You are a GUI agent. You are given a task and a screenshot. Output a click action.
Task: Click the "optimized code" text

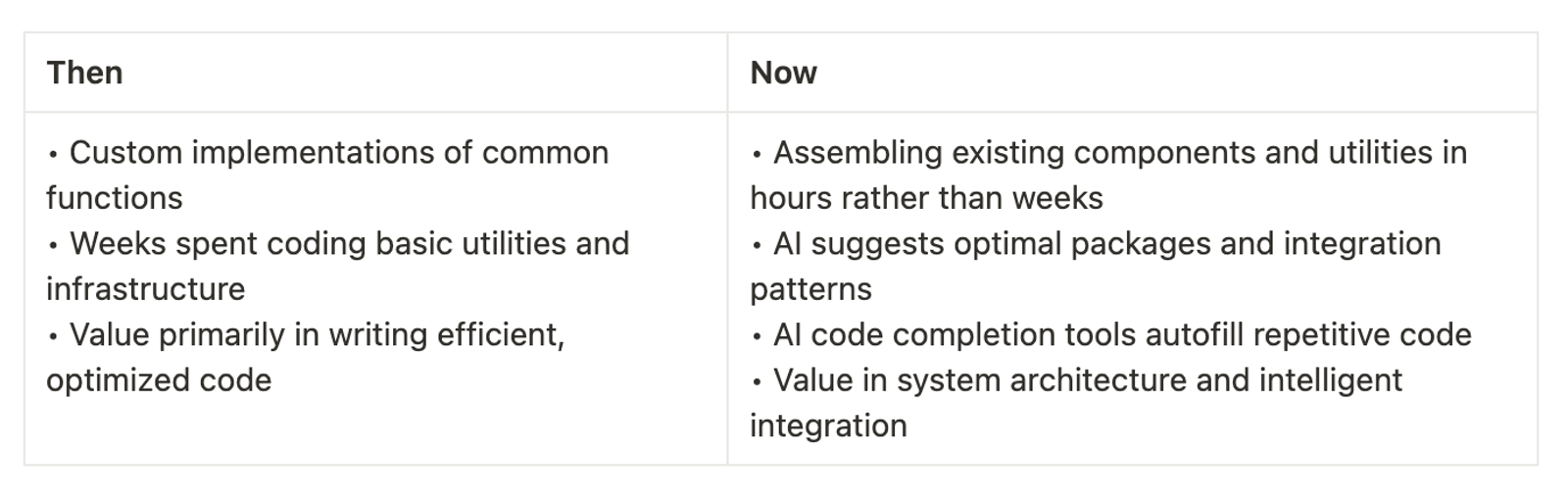click(159, 380)
